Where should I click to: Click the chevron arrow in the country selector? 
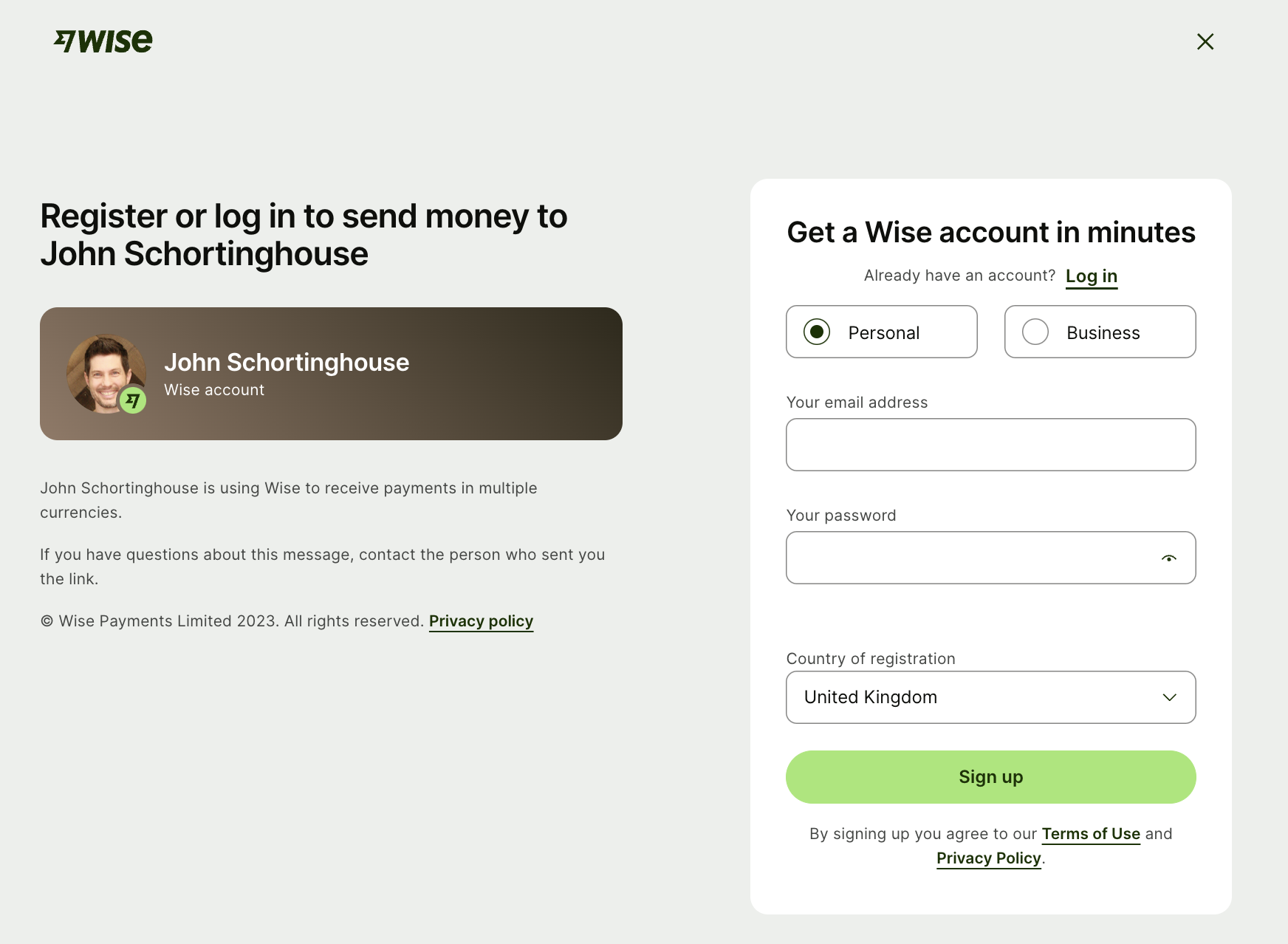[1169, 697]
